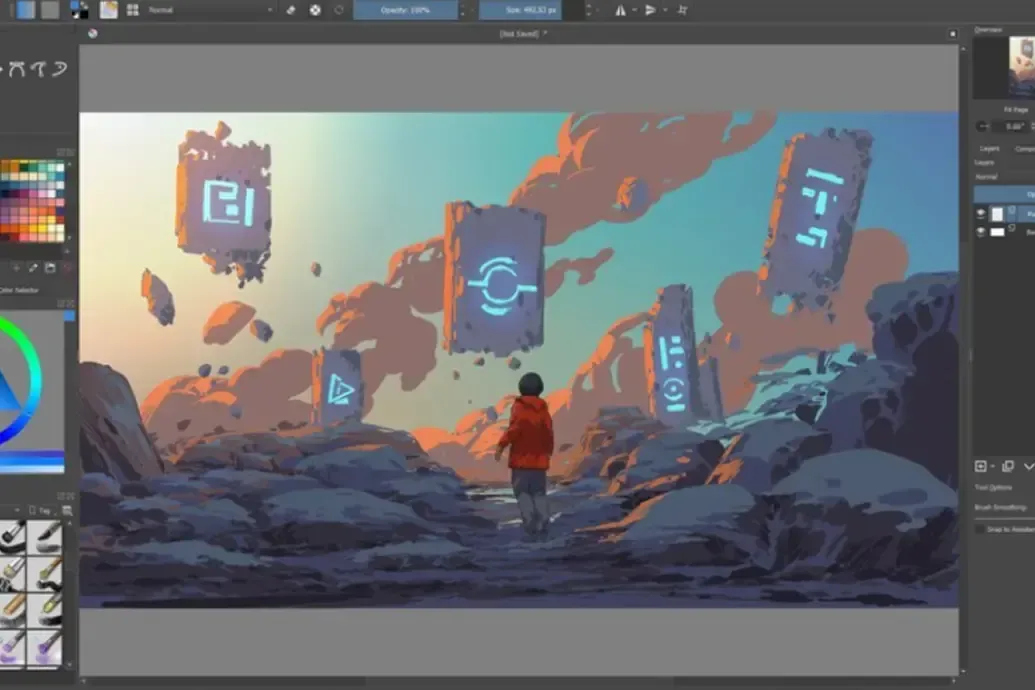The width and height of the screenshot is (1035, 690).
Task: Click the wrap around mode icon
Action: tap(683, 10)
